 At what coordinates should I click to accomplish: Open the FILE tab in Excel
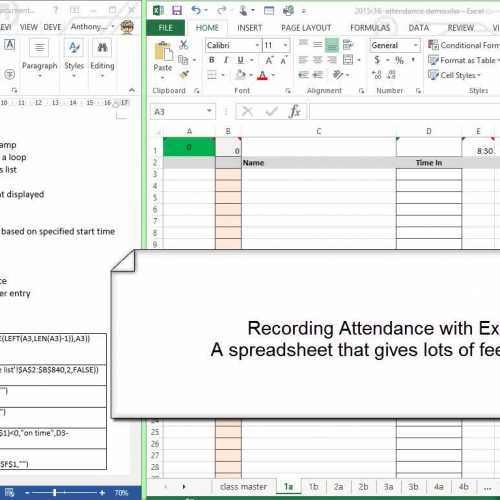tap(165, 28)
